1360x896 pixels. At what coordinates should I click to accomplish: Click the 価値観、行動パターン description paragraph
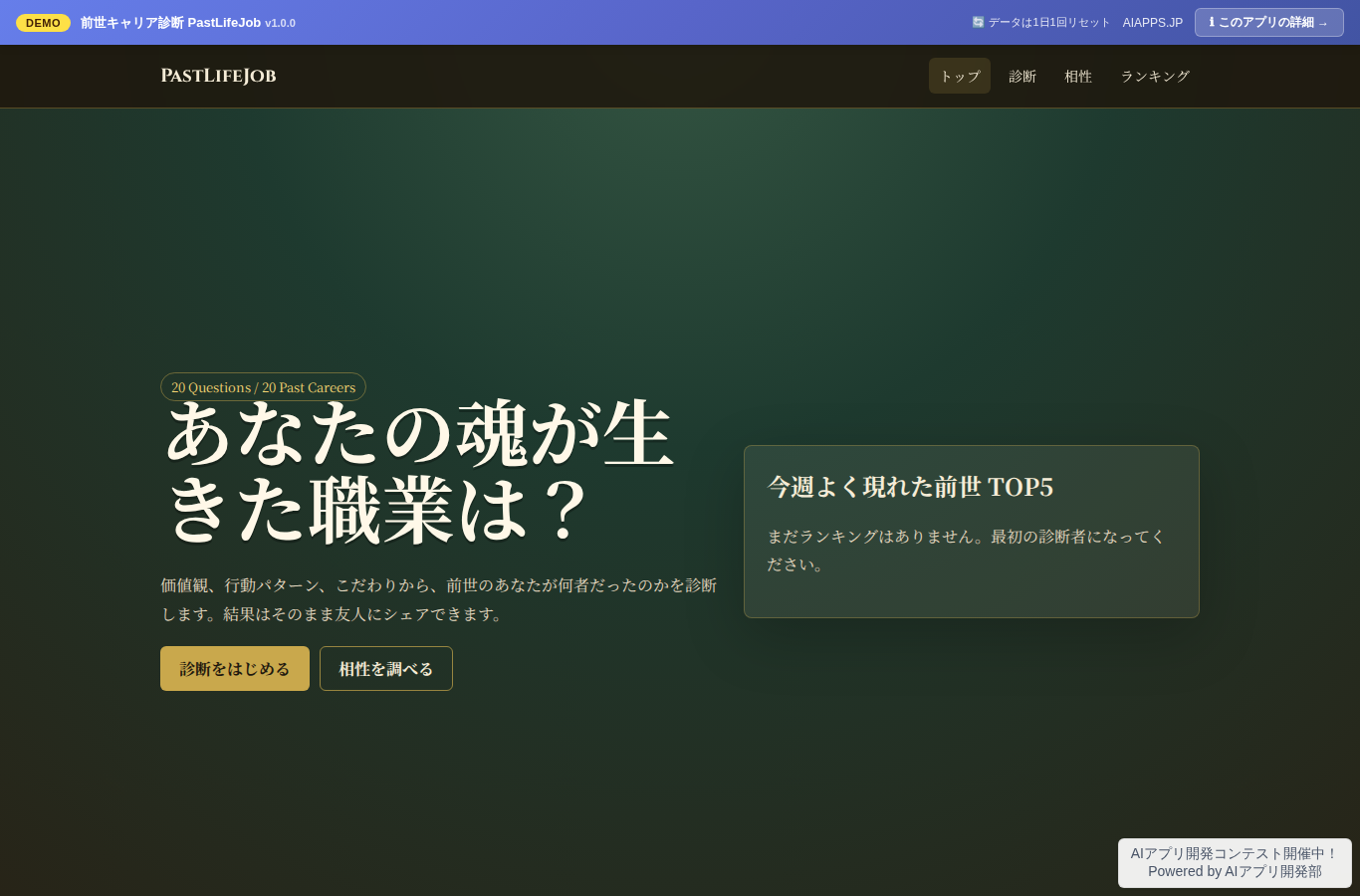[439, 599]
